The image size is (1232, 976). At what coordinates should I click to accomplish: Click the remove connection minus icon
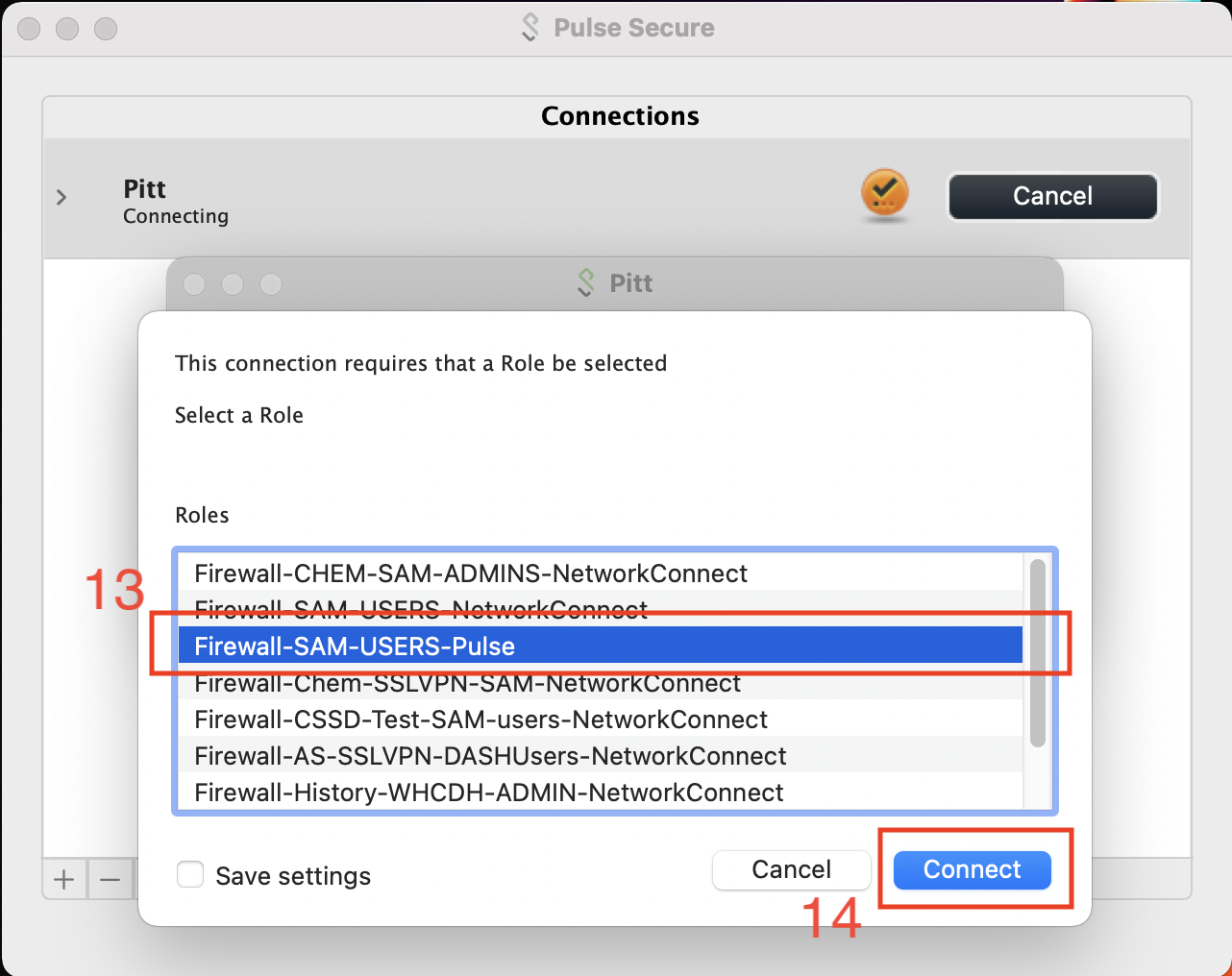point(110,878)
